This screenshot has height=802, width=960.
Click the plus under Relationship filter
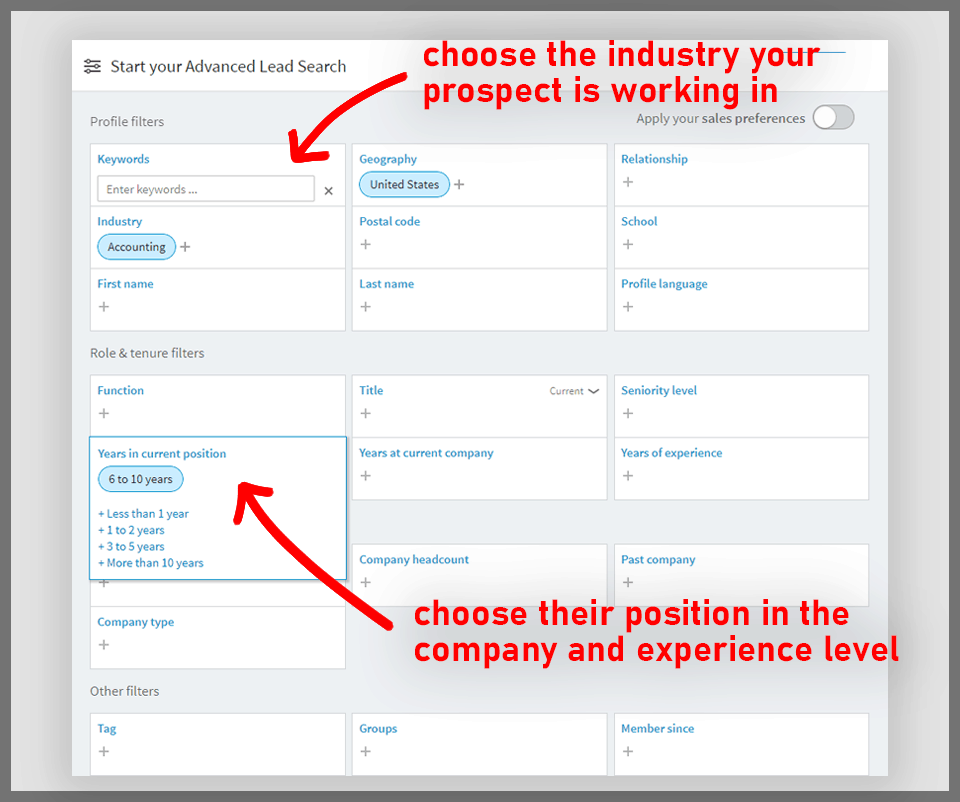pos(627,182)
